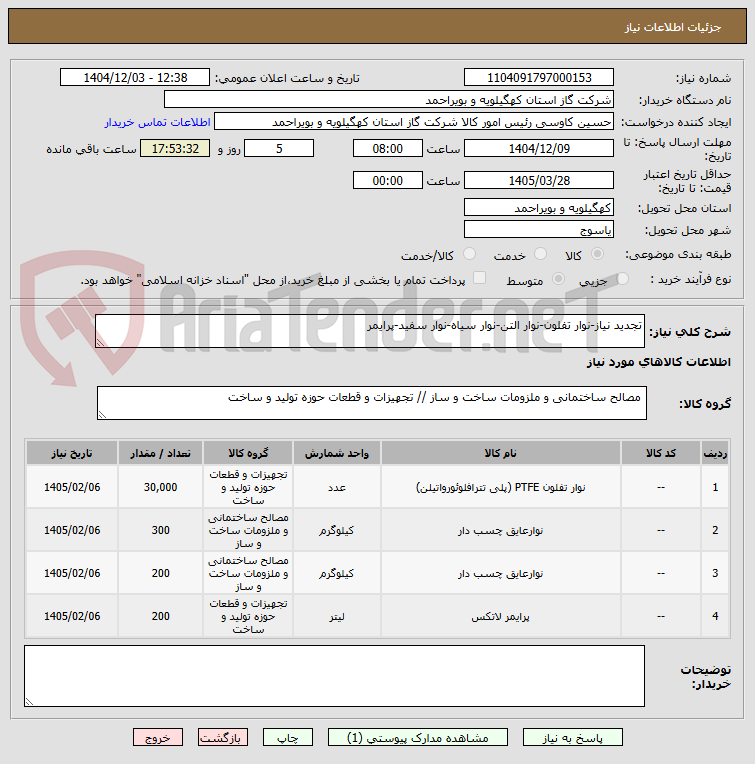Image resolution: width=755 pixels, height=764 pixels.
Task: Click the بازگشت back button
Action: click(x=223, y=737)
